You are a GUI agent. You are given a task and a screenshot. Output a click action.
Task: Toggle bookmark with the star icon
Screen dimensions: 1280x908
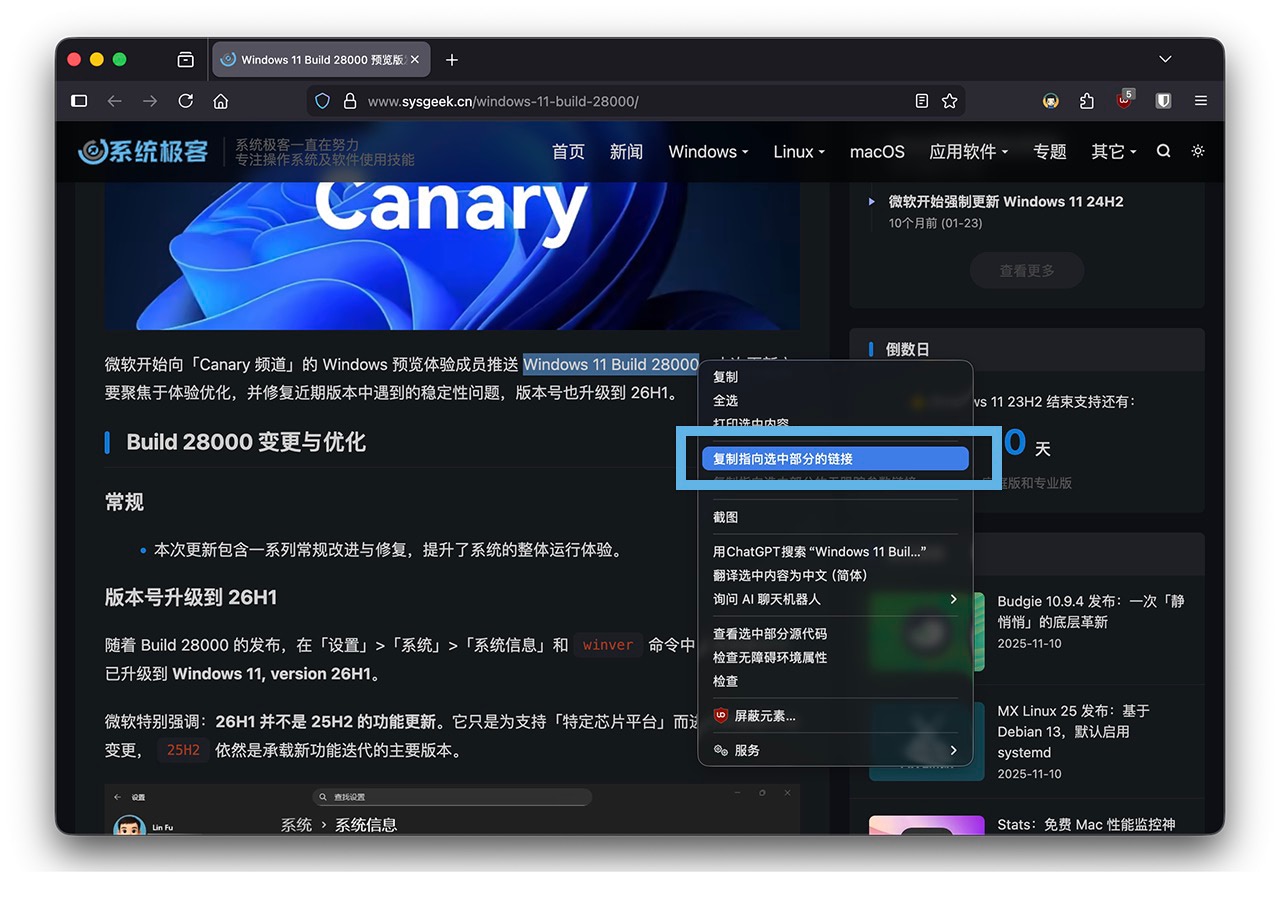coord(949,101)
